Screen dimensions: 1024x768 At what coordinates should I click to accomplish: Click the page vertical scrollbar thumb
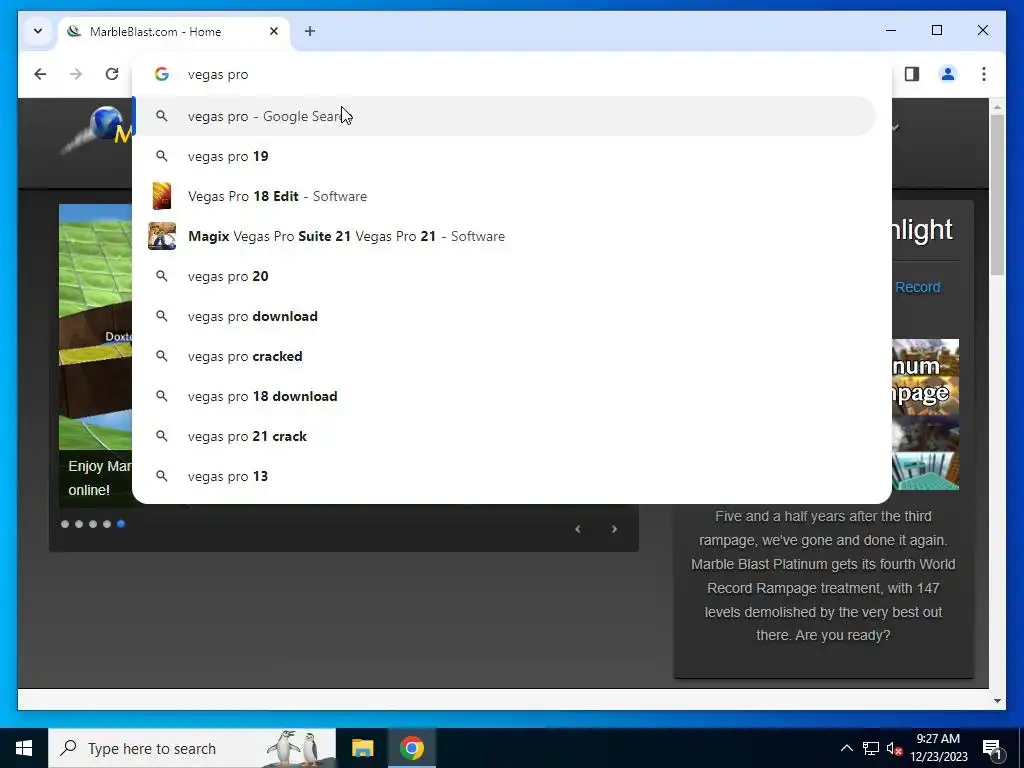pyautogui.click(x=997, y=195)
